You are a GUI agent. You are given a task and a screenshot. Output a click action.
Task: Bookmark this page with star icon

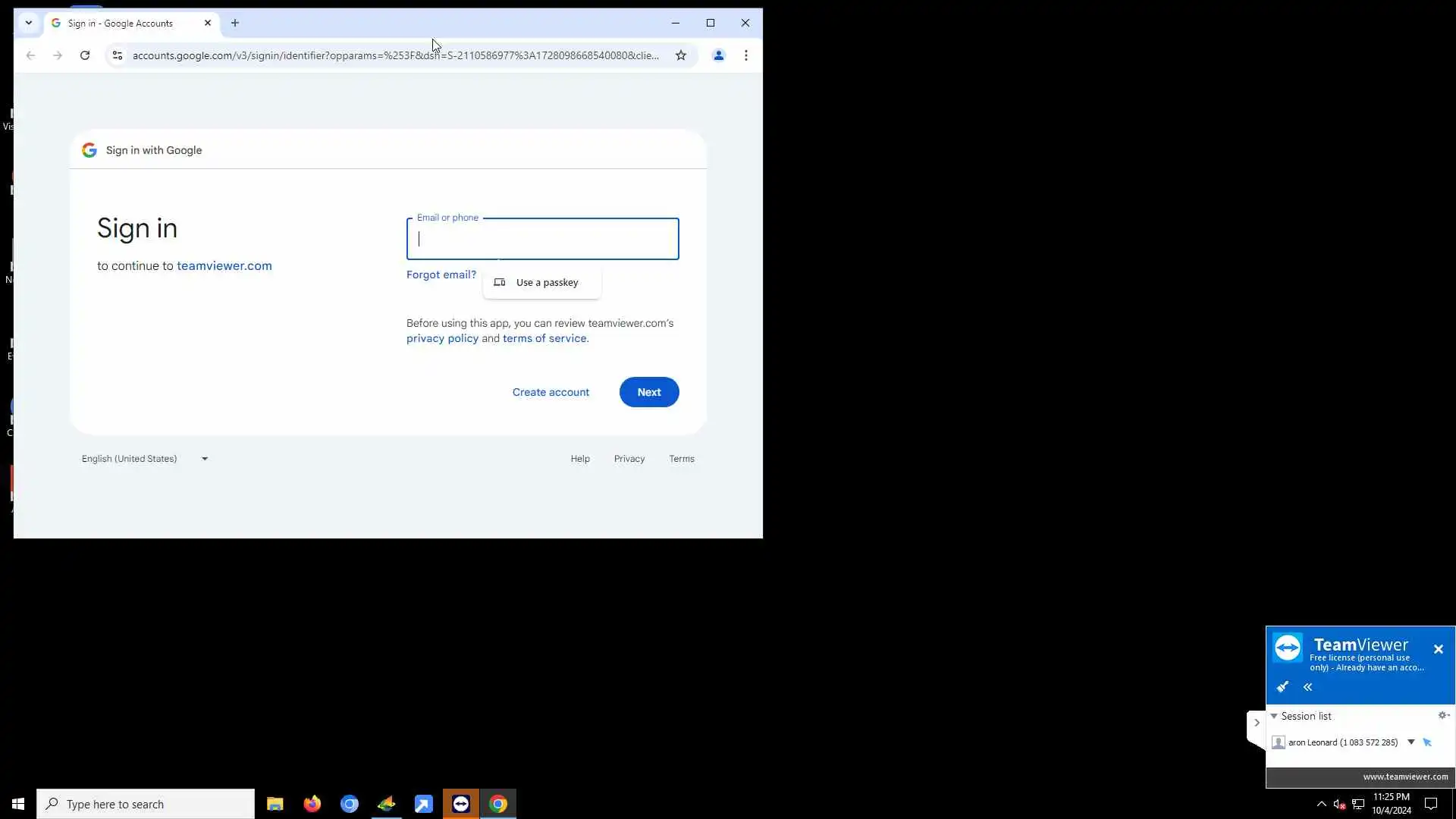[680, 55]
